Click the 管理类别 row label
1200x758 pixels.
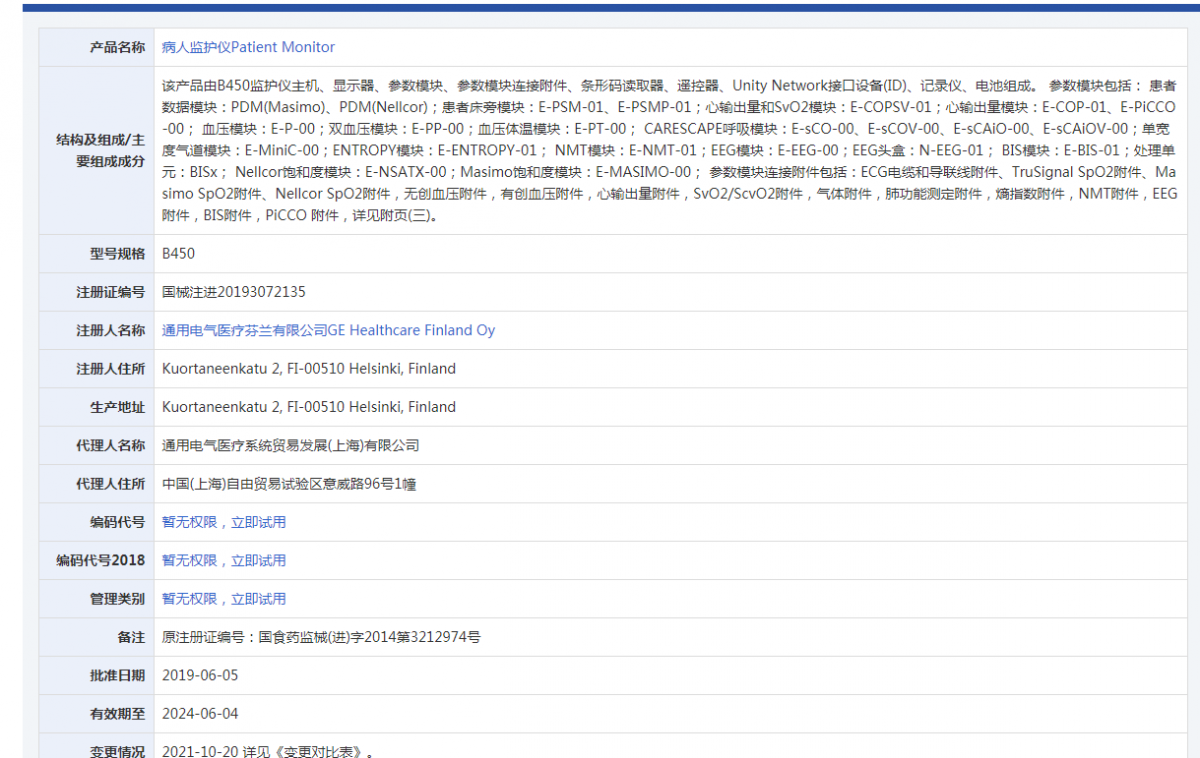click(117, 599)
